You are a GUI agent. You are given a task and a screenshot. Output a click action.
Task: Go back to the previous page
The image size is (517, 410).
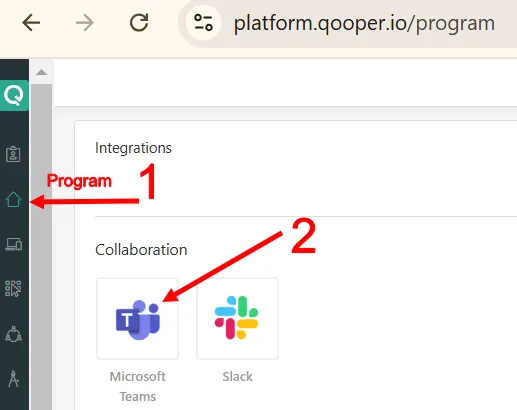pyautogui.click(x=31, y=23)
